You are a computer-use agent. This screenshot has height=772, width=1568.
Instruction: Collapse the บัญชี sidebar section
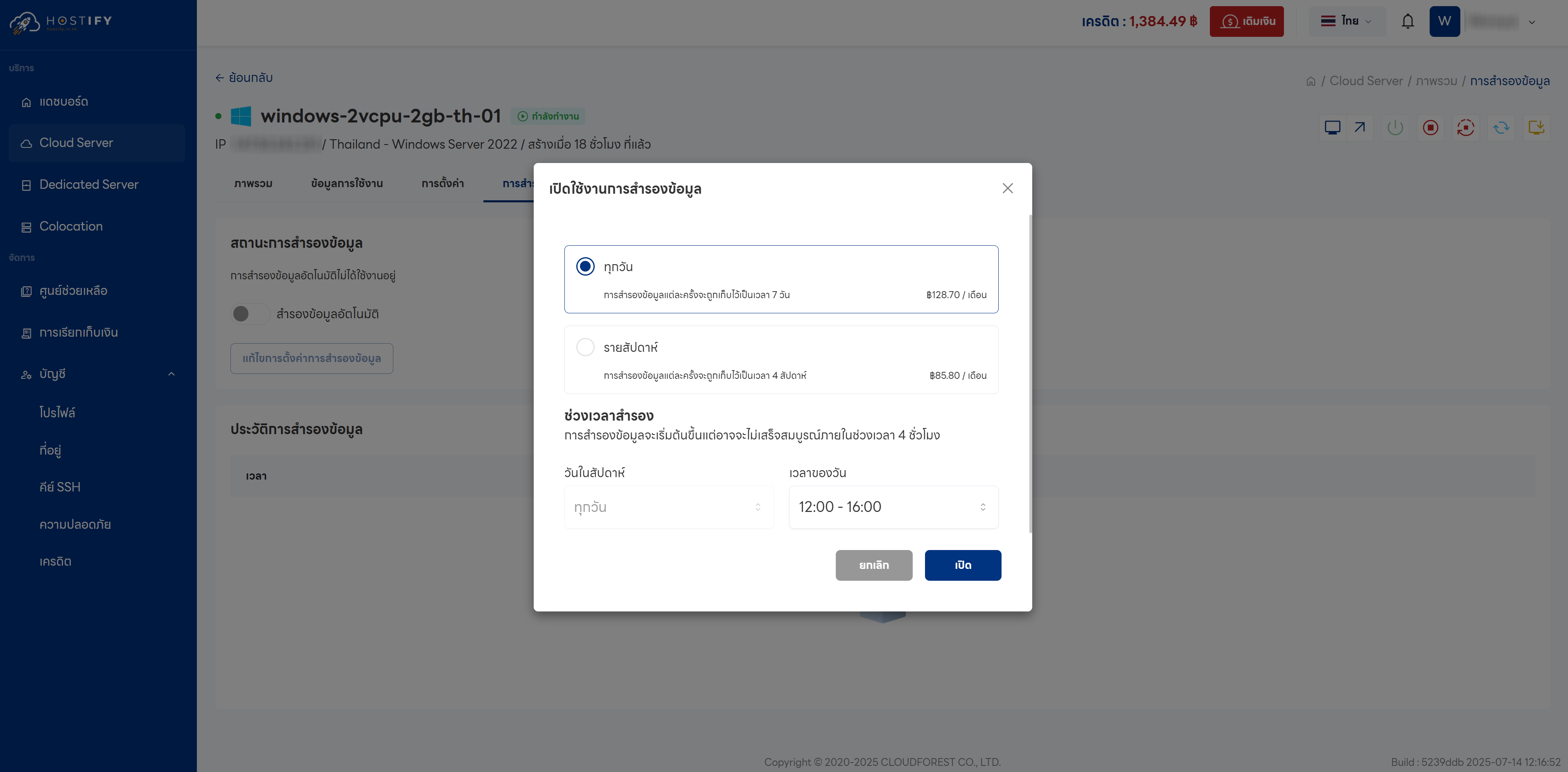pos(97,374)
